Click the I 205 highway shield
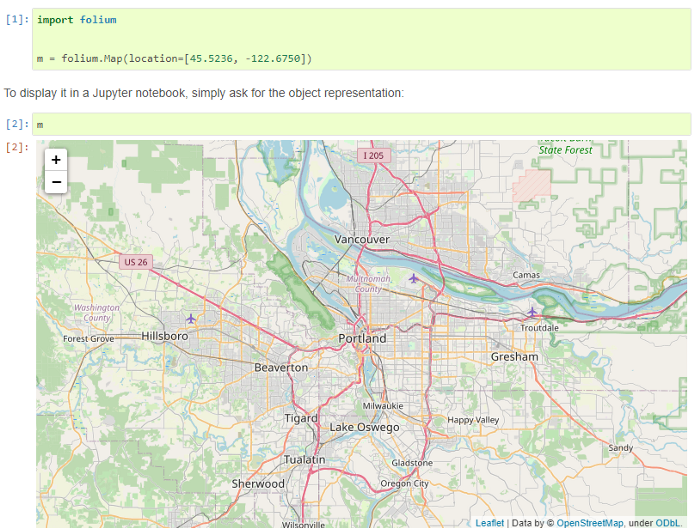Viewport: 700px width, 528px height. [x=373, y=156]
